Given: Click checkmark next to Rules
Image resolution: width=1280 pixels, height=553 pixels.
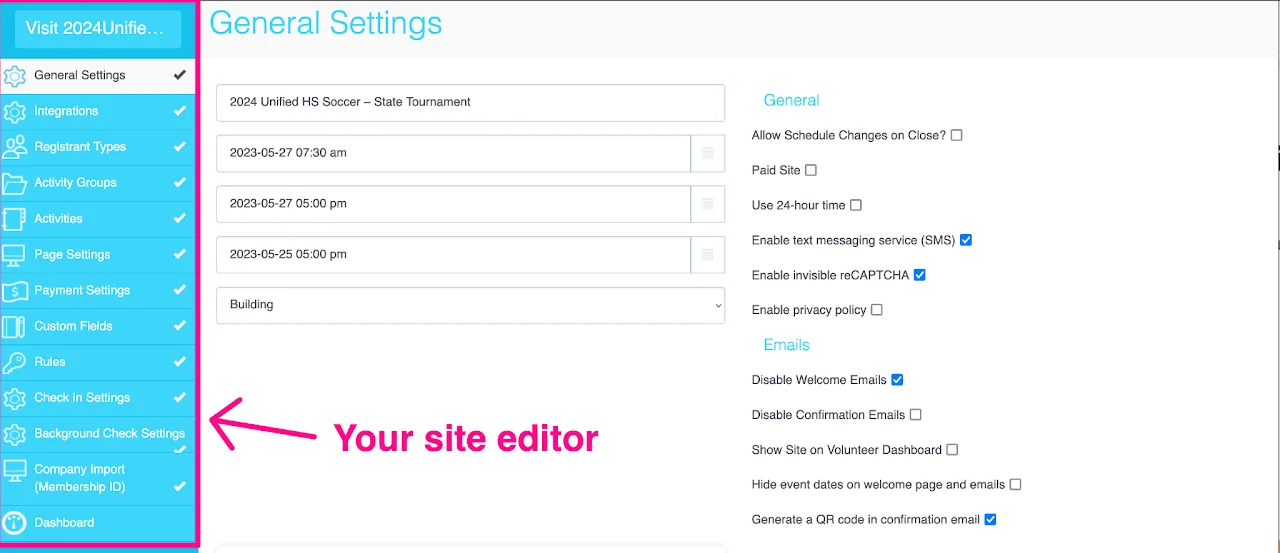Looking at the screenshot, I should click(180, 362).
